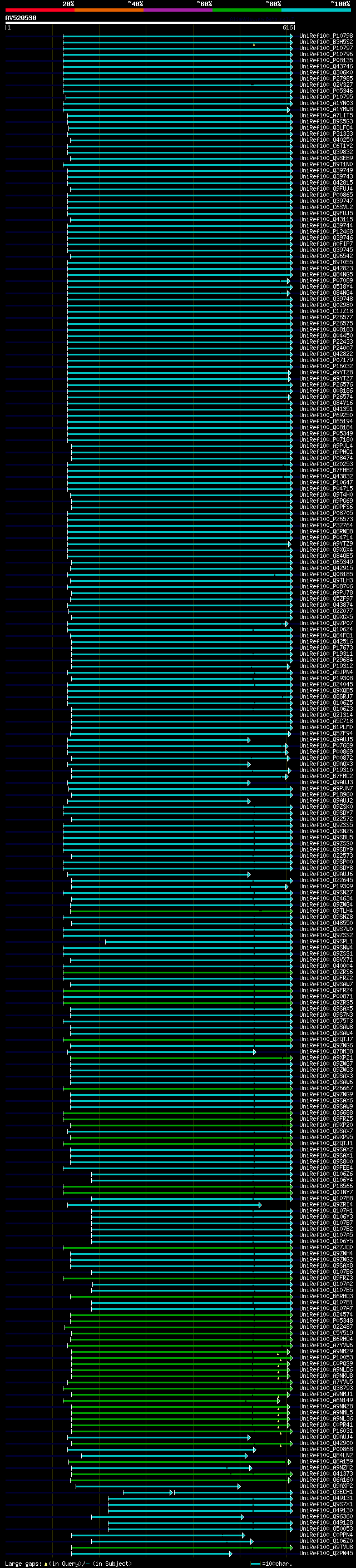
Task: Select hit label UniRef100_P17673
Action: (325, 647)
